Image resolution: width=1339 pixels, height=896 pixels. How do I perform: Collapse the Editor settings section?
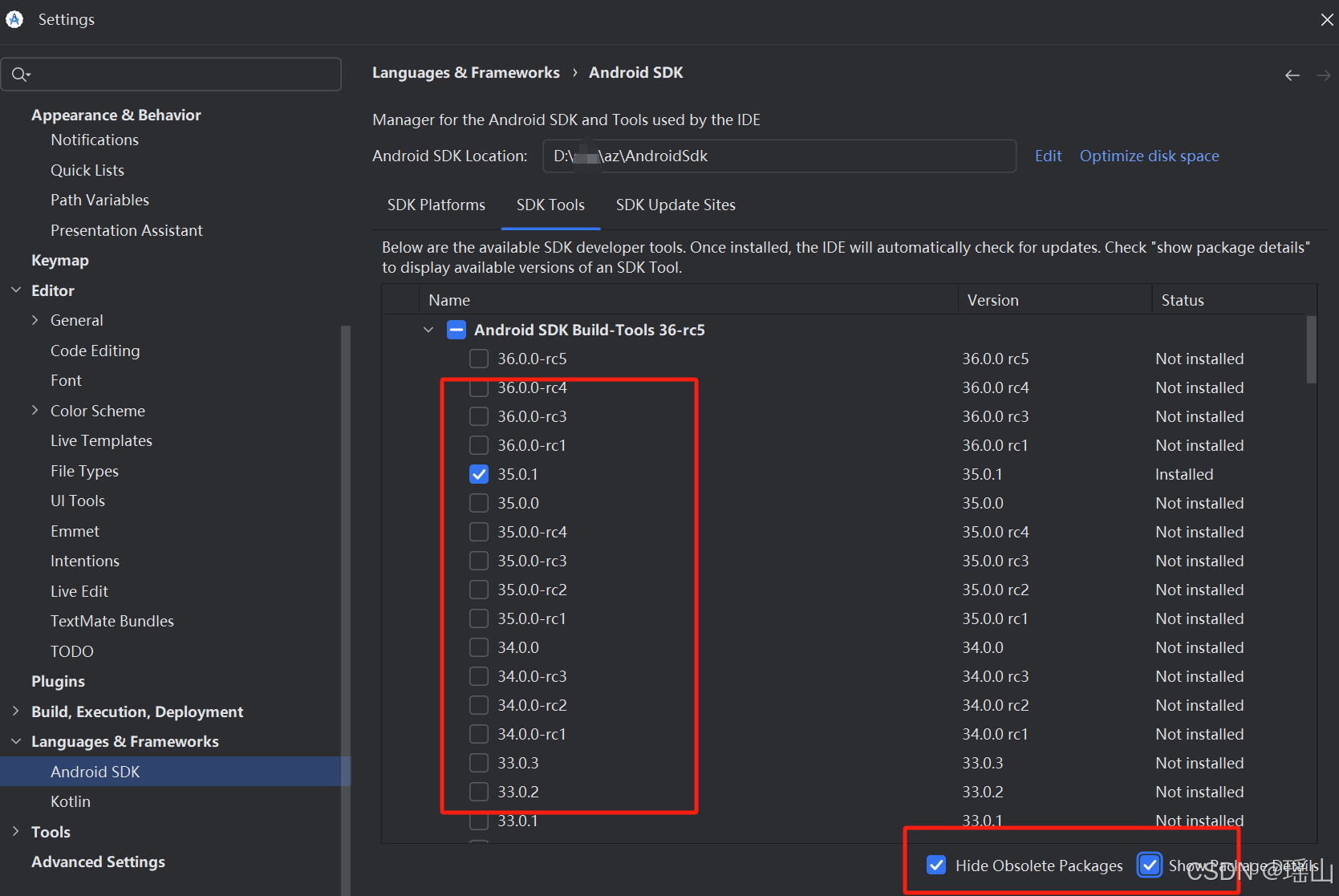click(x=16, y=290)
